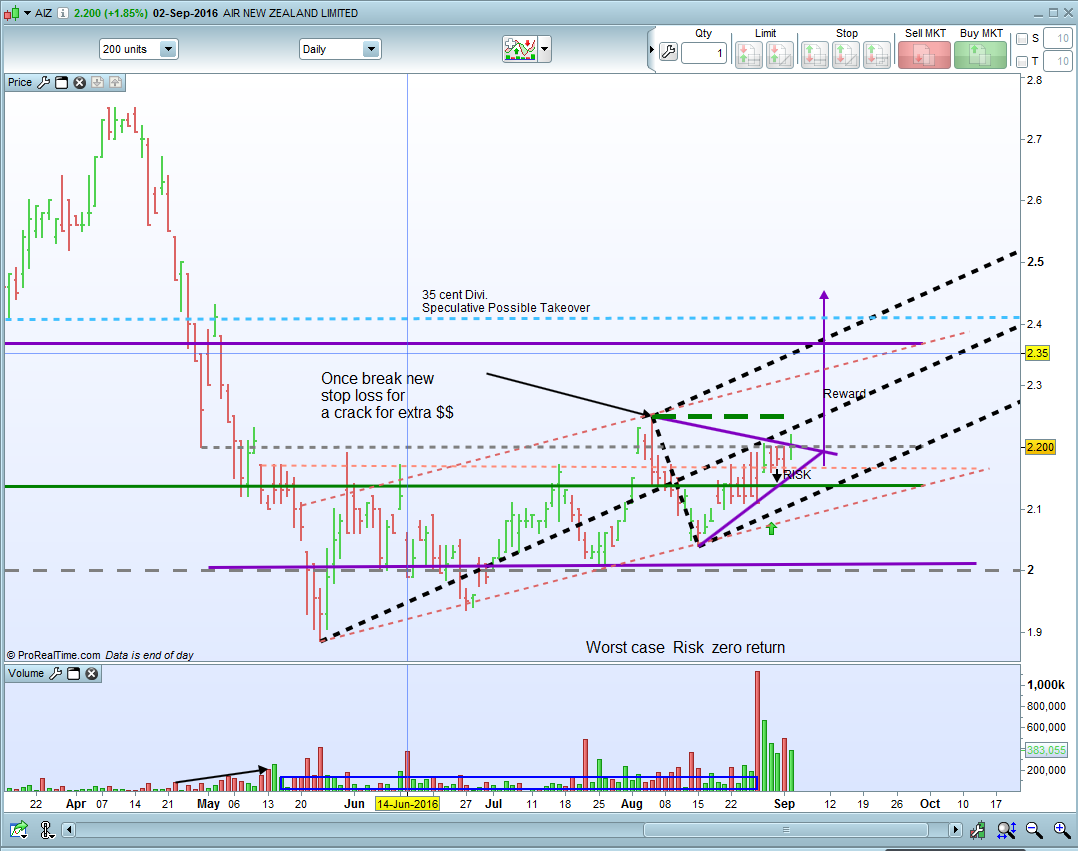This screenshot has width=1078, height=851.
Task: Click the 383,055 volume label
Action: (x=1046, y=750)
